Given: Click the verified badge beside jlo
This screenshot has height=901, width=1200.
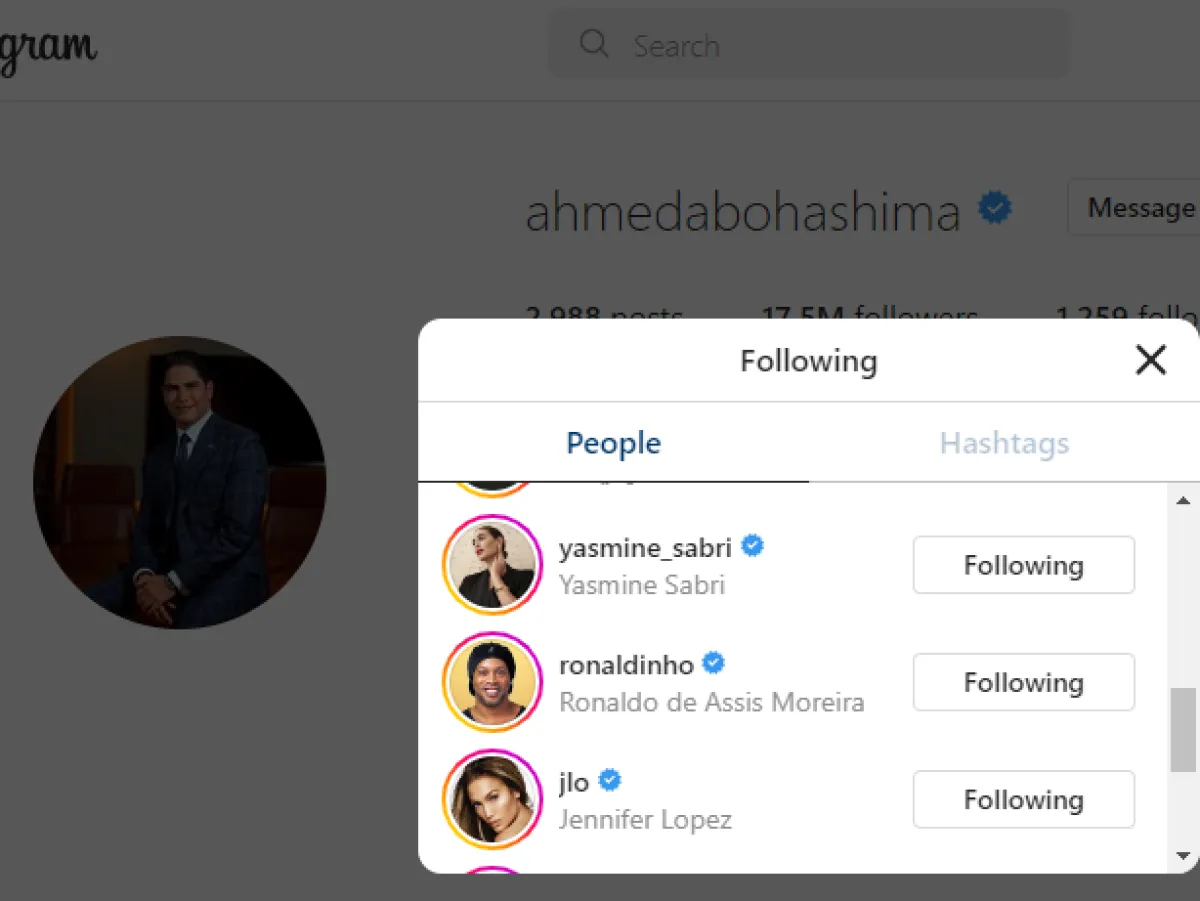Looking at the screenshot, I should [x=609, y=780].
